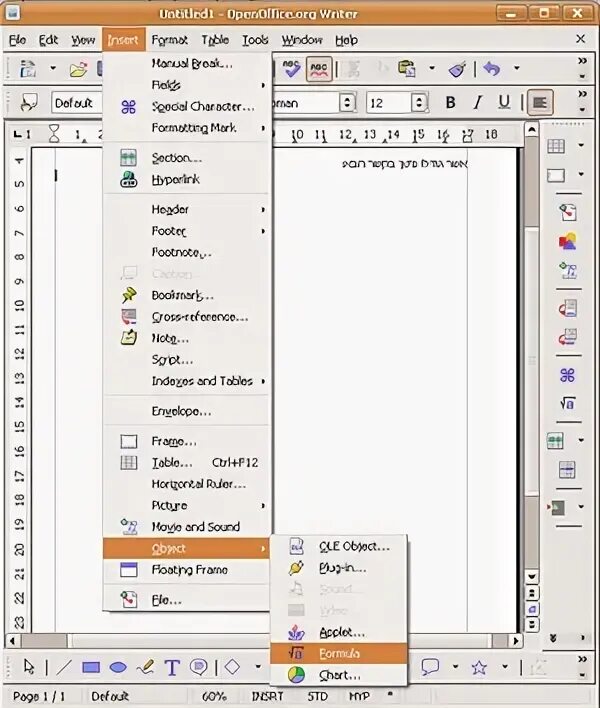
Task: Open the Help menu
Action: 346,40
